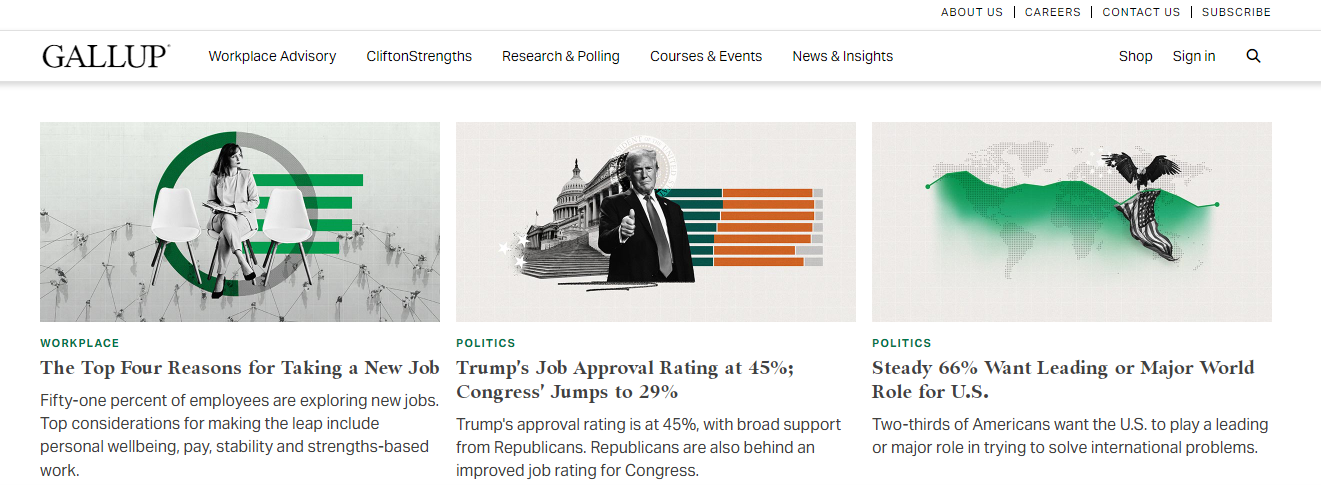
Task: Select News & Insights nav item
Action: click(843, 56)
